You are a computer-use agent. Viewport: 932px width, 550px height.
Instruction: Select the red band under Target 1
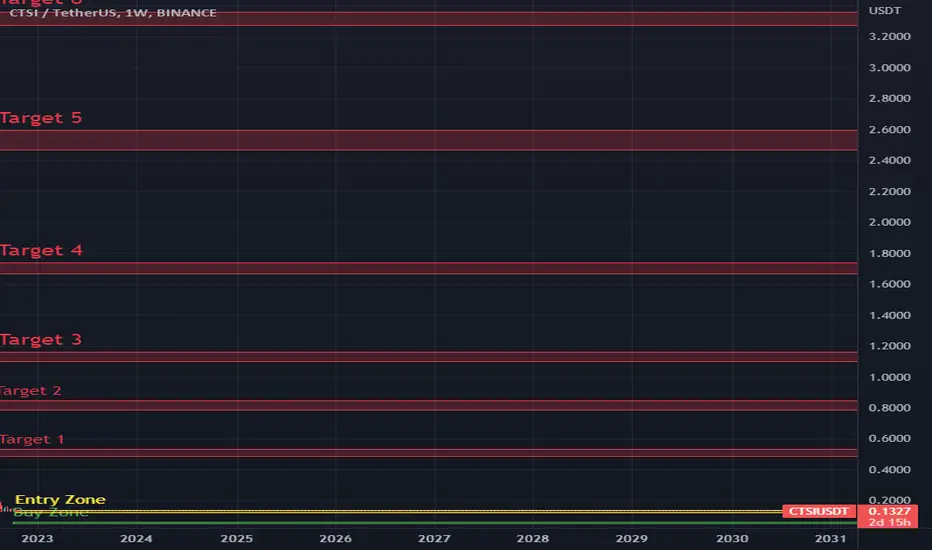coord(429,453)
